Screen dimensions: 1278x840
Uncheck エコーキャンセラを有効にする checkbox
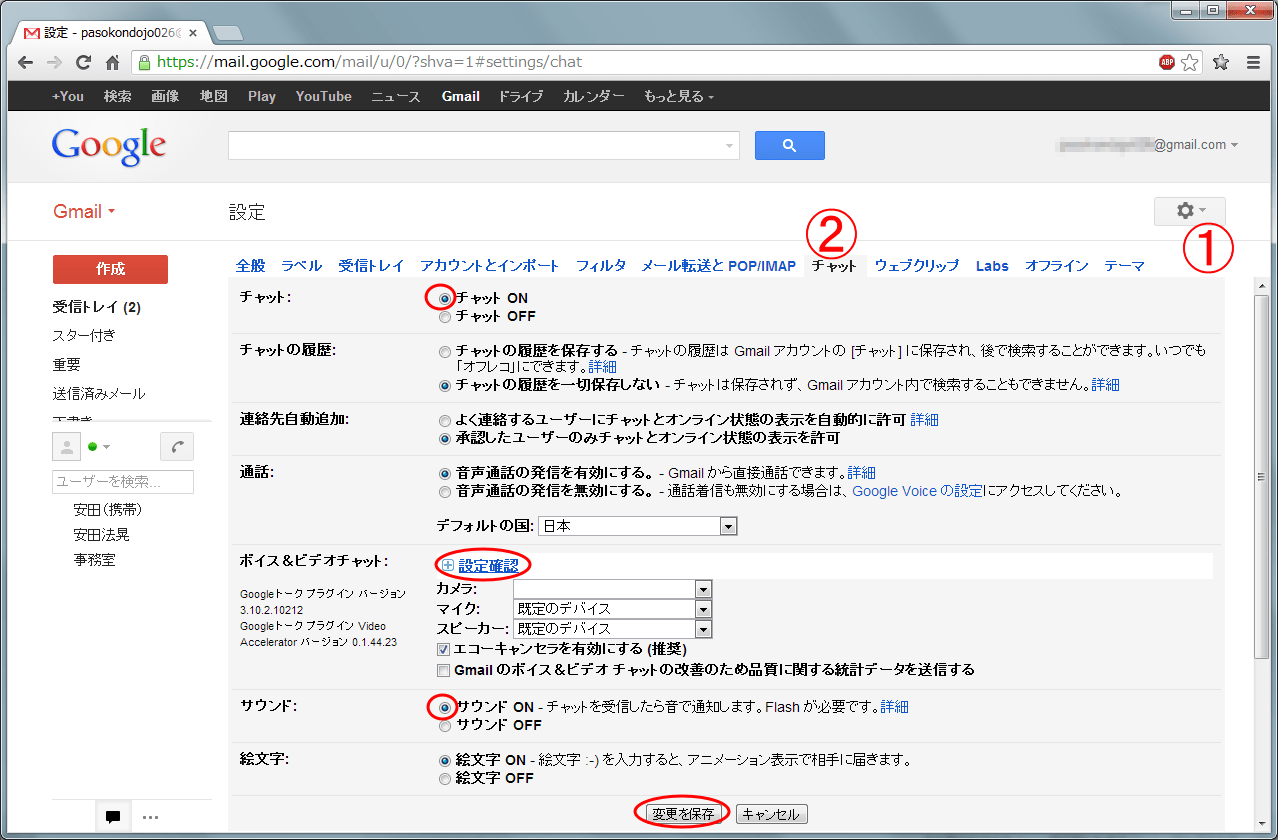[x=444, y=649]
